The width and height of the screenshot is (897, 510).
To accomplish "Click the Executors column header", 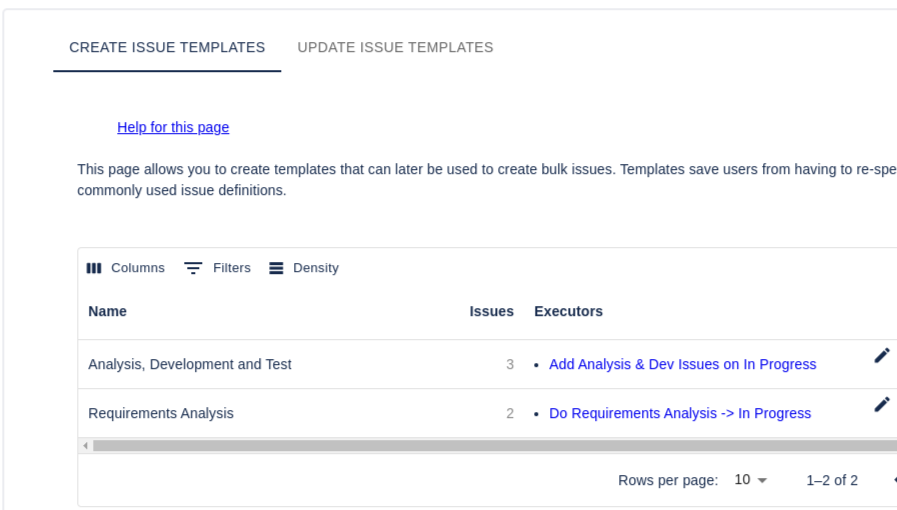I will (x=568, y=311).
